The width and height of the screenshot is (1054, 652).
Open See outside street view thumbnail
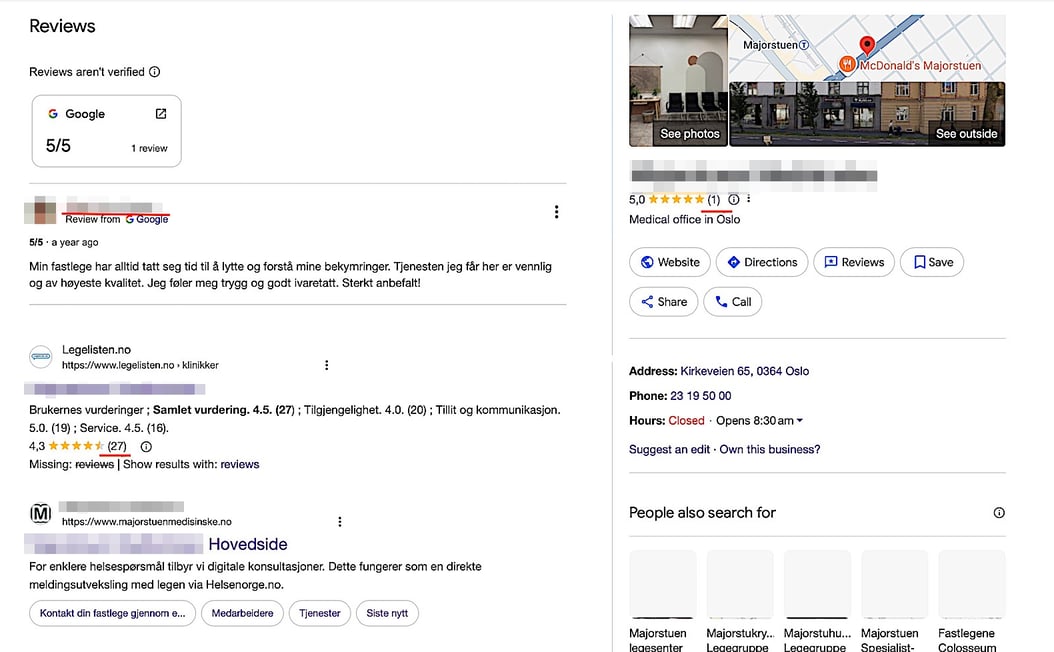tap(867, 113)
